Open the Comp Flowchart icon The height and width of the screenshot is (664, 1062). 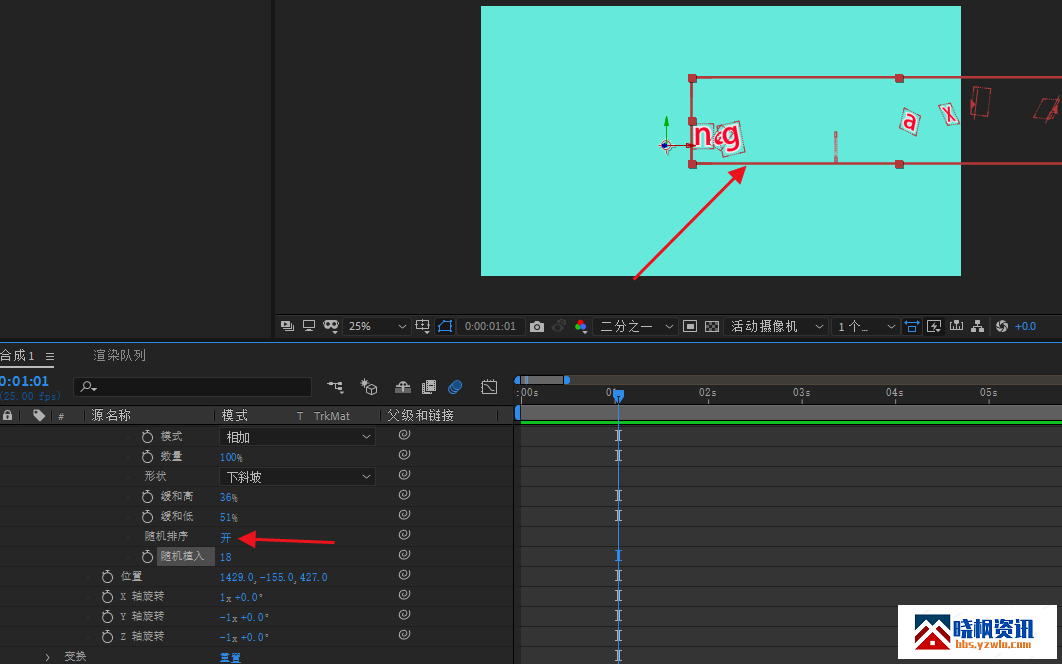click(x=977, y=326)
